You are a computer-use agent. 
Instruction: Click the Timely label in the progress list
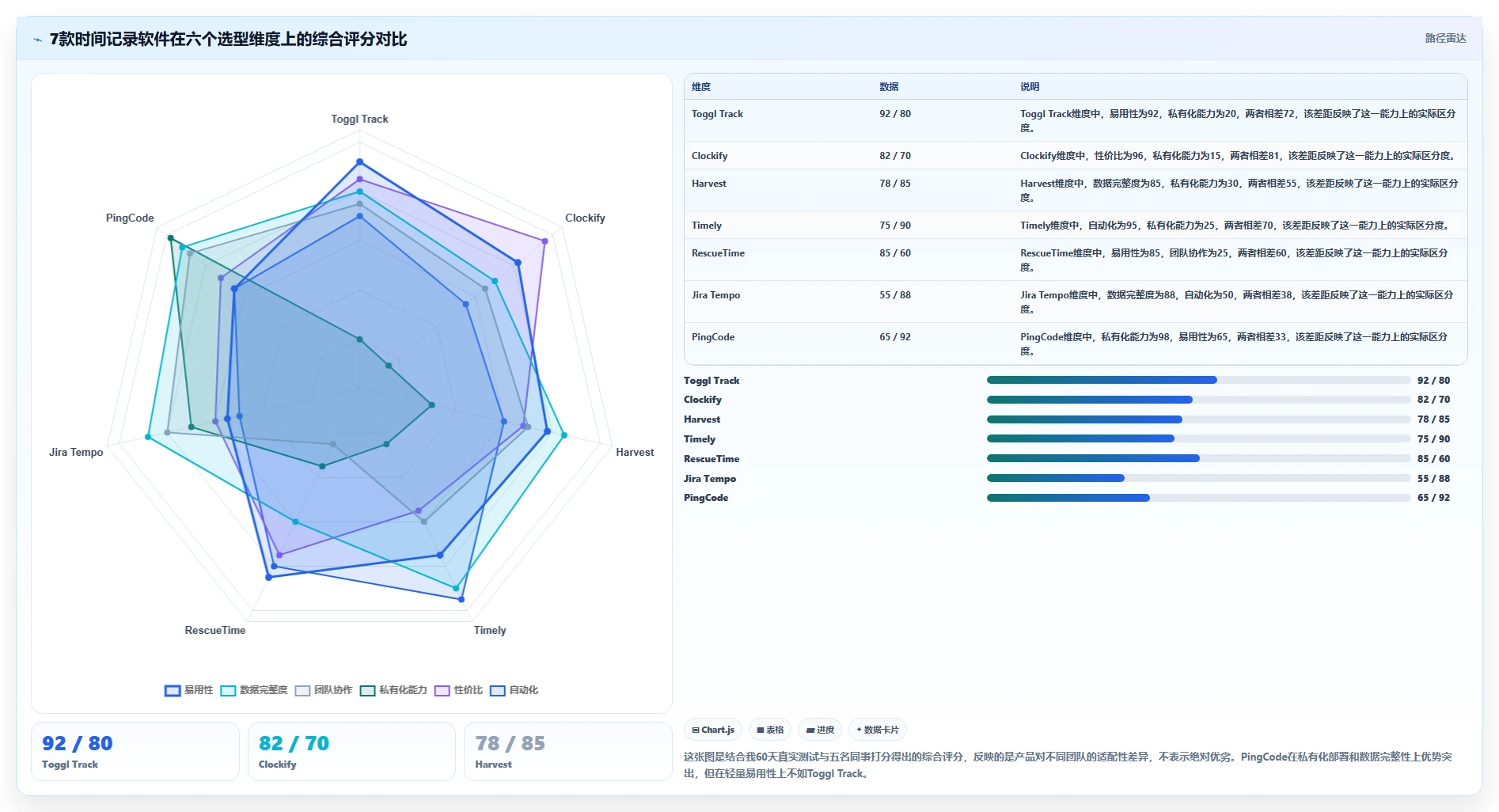tap(700, 439)
